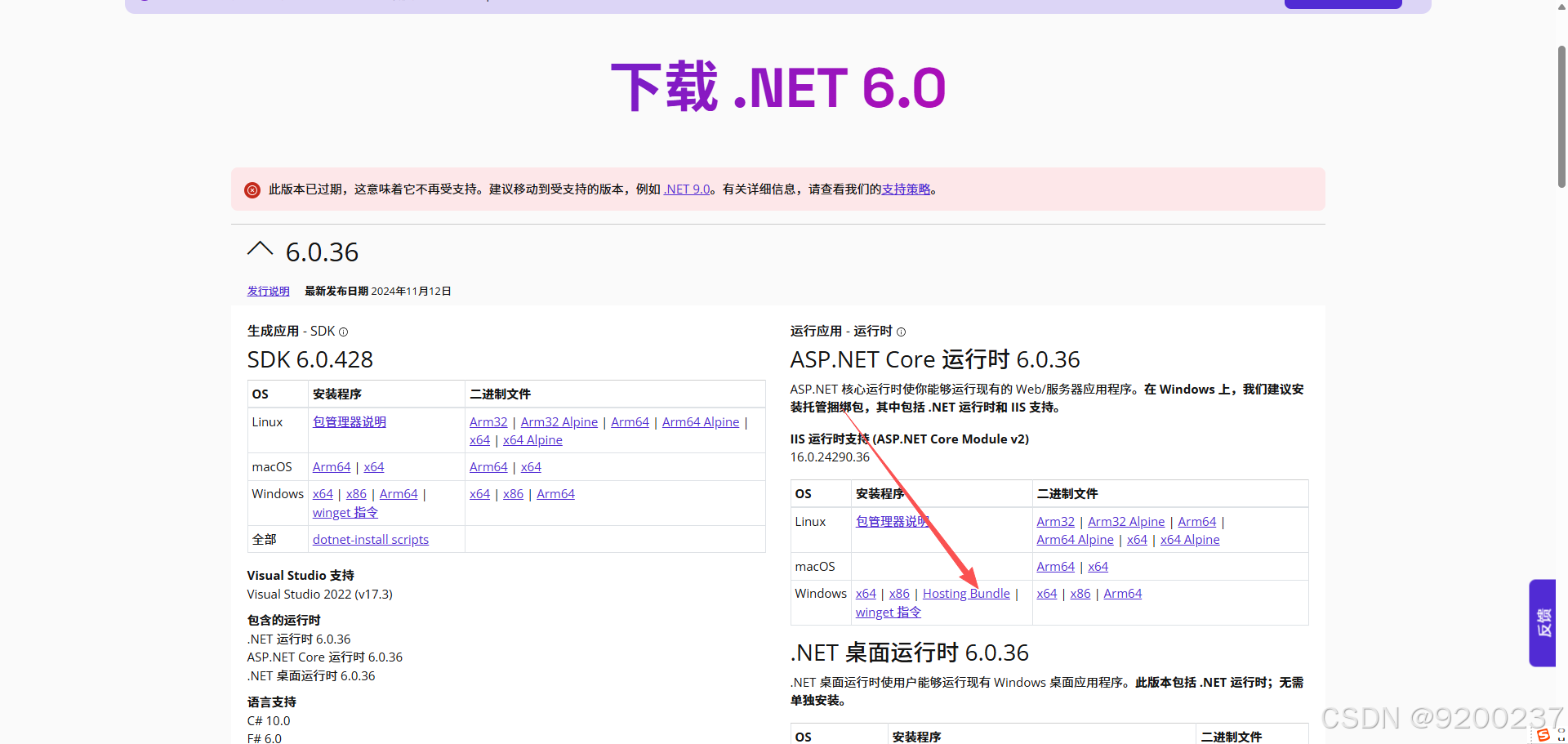Click the red expired-version warning icon
The image size is (1568, 744).
(252, 190)
